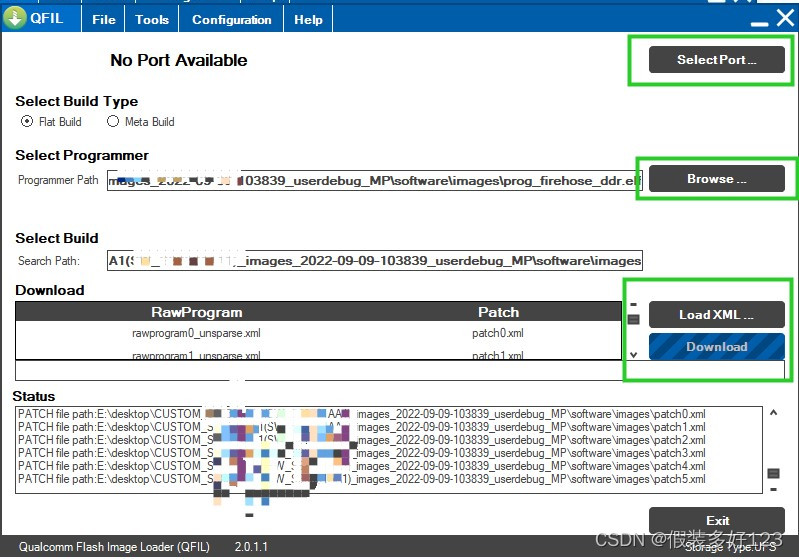The image size is (799, 559).
Task: Click the QFIL green download logo icon
Action: [14, 18]
